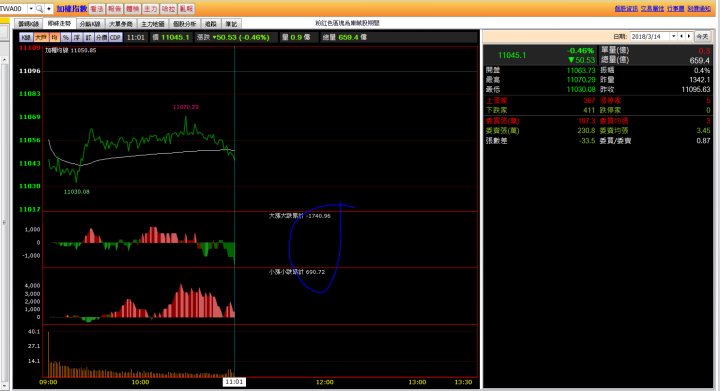Click the 最高 value 11070.29 in the quote panel
This screenshot has height=391, width=720.
point(581,80)
